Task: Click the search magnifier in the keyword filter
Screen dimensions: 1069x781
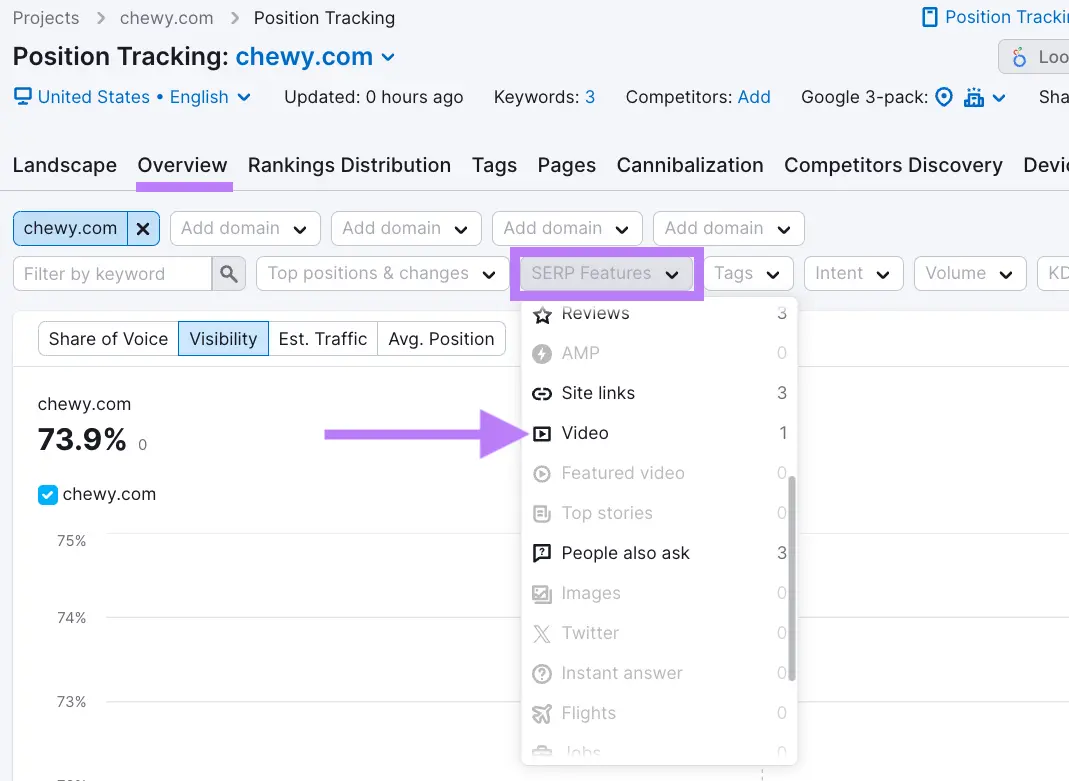Action: point(227,272)
